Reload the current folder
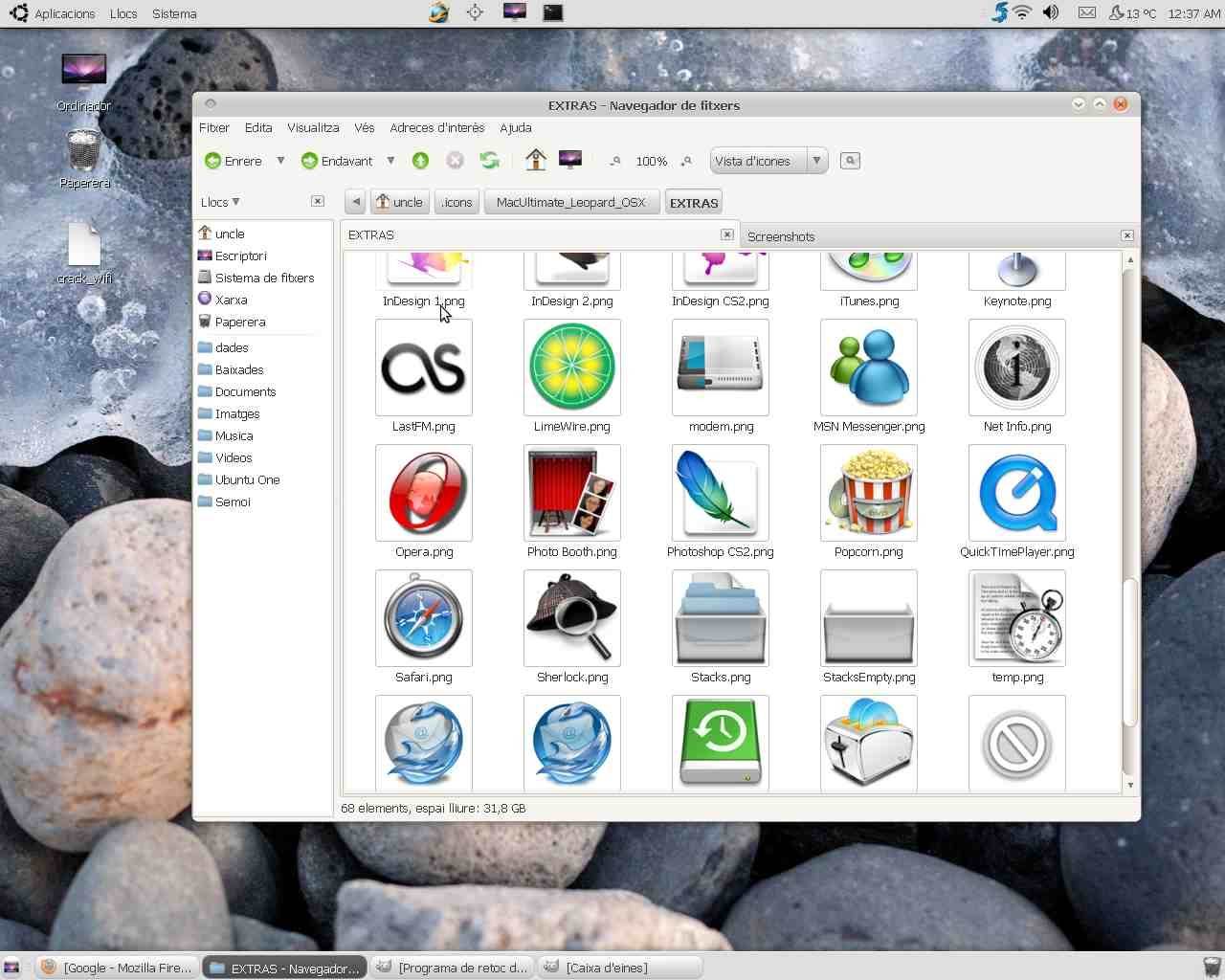Screen dimensions: 1225x980 (490, 161)
